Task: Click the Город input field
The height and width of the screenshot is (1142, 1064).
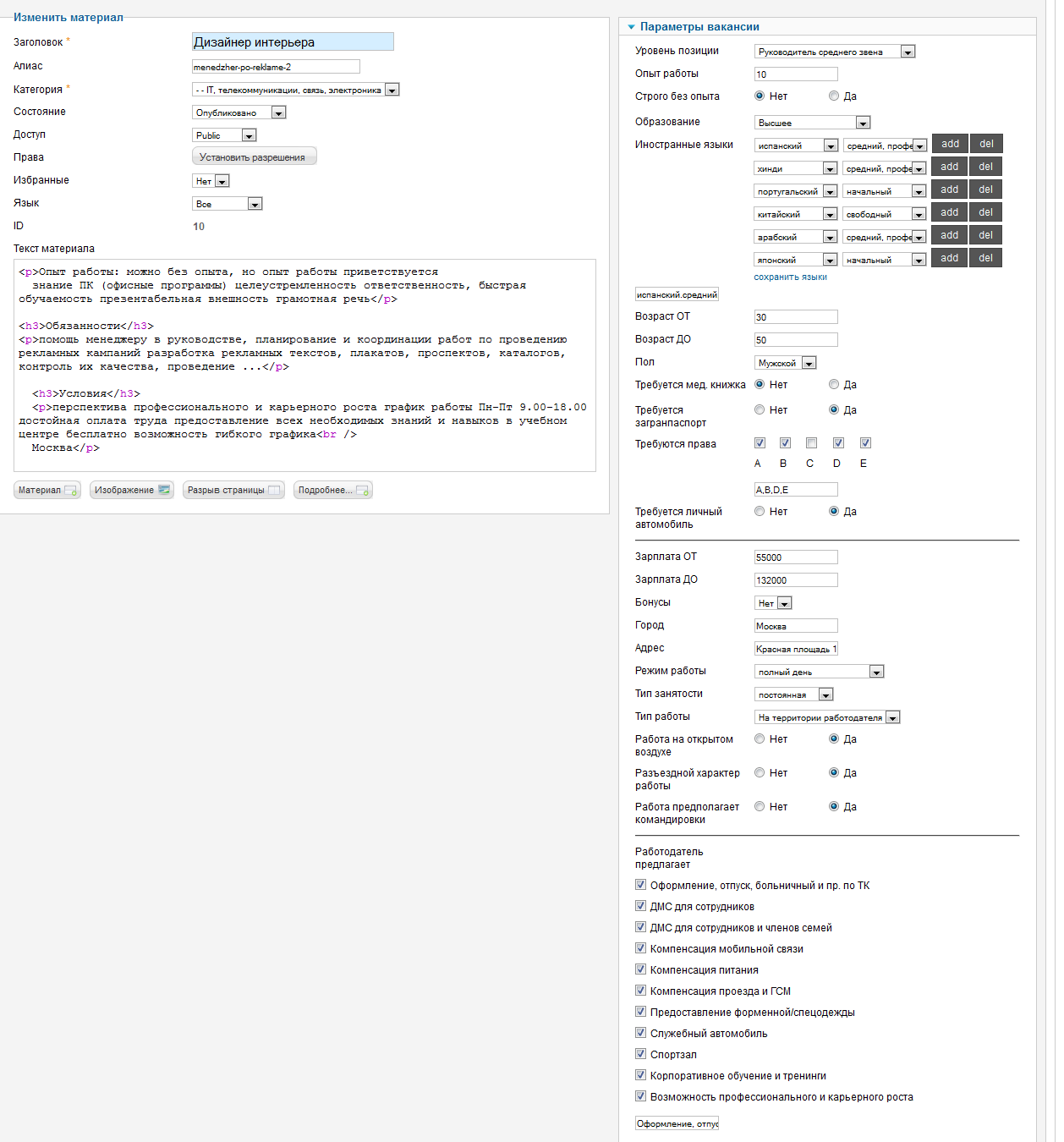Action: [x=796, y=626]
